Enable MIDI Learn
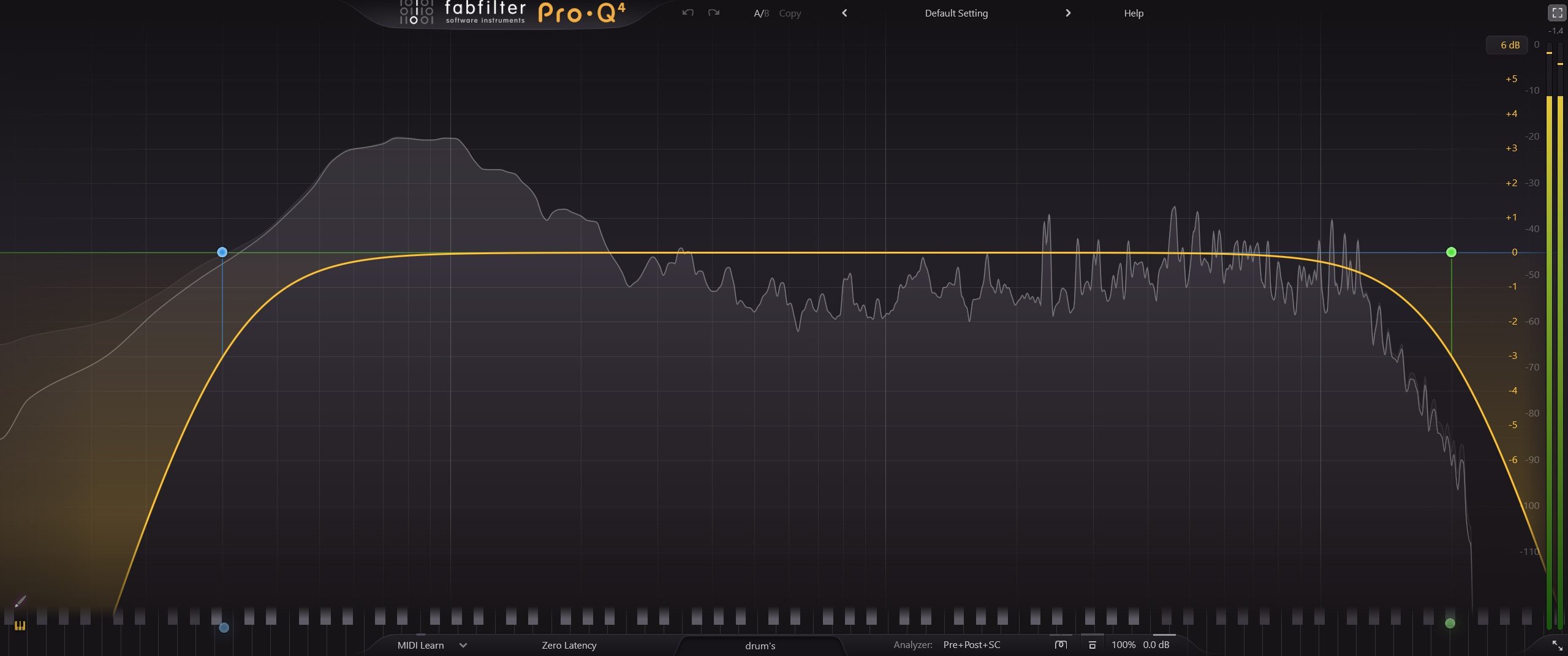Viewport: 1568px width, 656px height. point(420,645)
